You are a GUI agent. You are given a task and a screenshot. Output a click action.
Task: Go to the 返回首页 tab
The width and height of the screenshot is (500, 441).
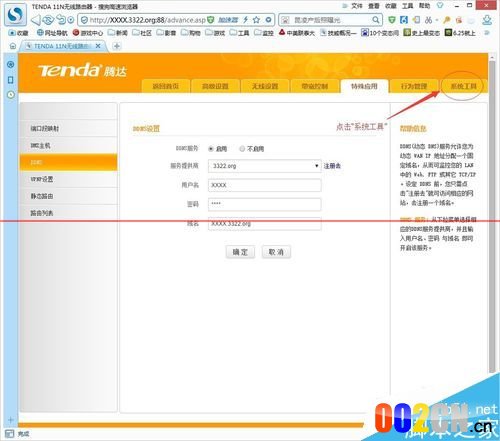pos(166,86)
